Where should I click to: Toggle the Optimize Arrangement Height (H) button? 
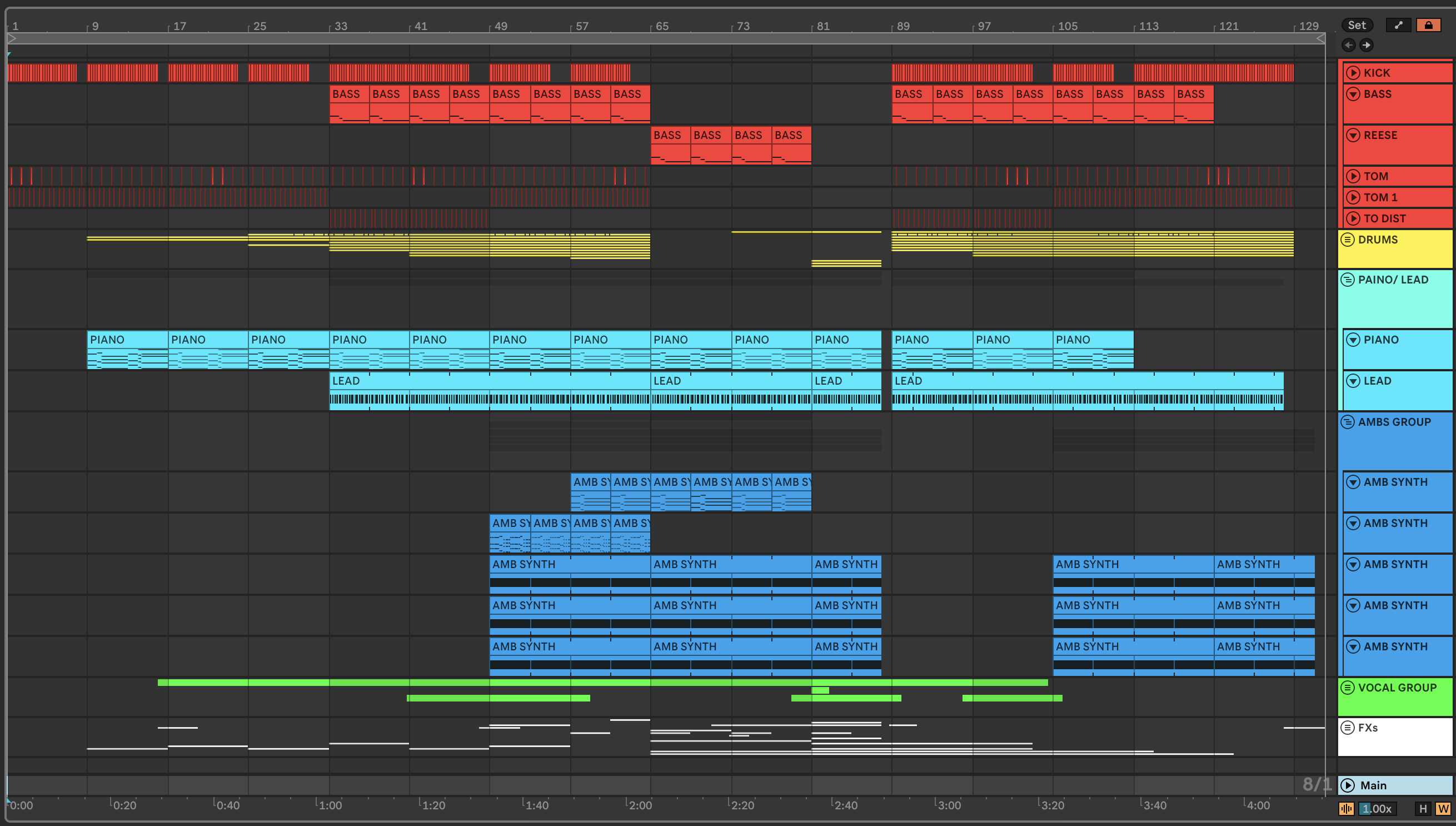coord(1423,808)
